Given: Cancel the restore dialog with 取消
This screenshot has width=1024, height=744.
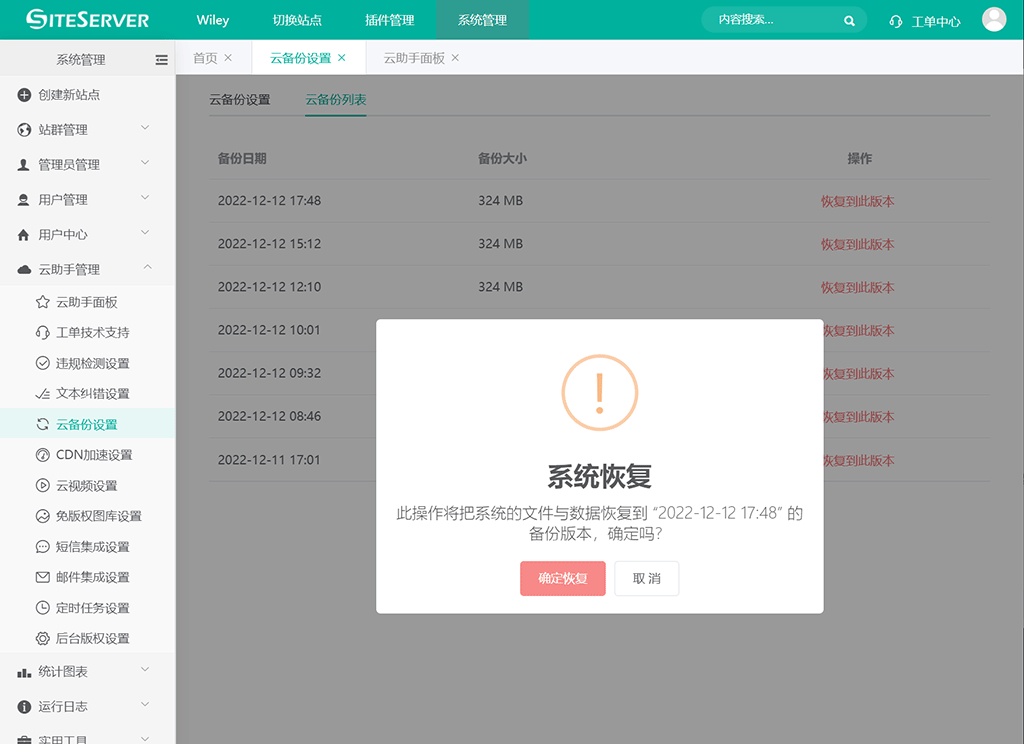Looking at the screenshot, I should [x=646, y=578].
